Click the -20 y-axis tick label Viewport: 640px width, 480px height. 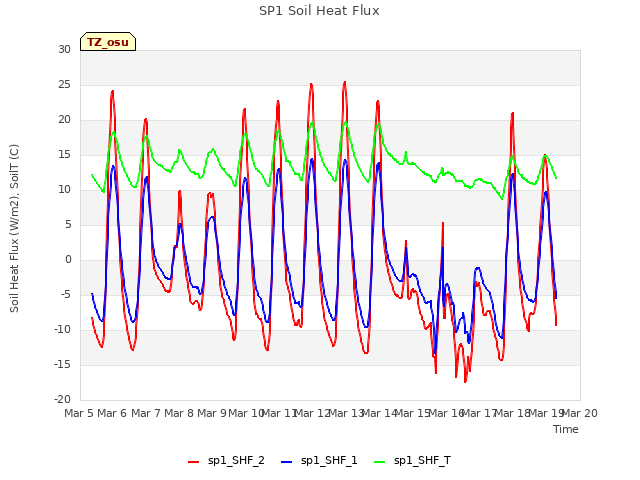[x=62, y=400]
